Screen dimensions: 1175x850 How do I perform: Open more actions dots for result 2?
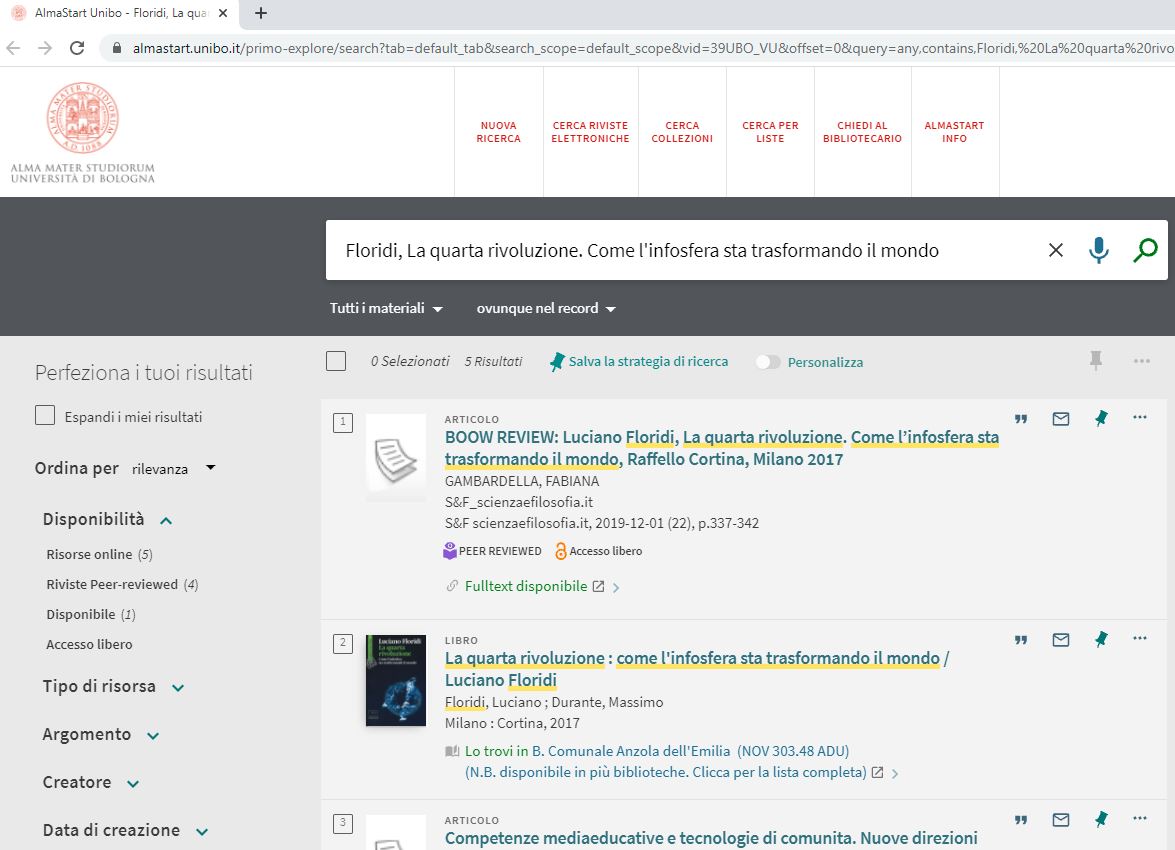[x=1140, y=639]
